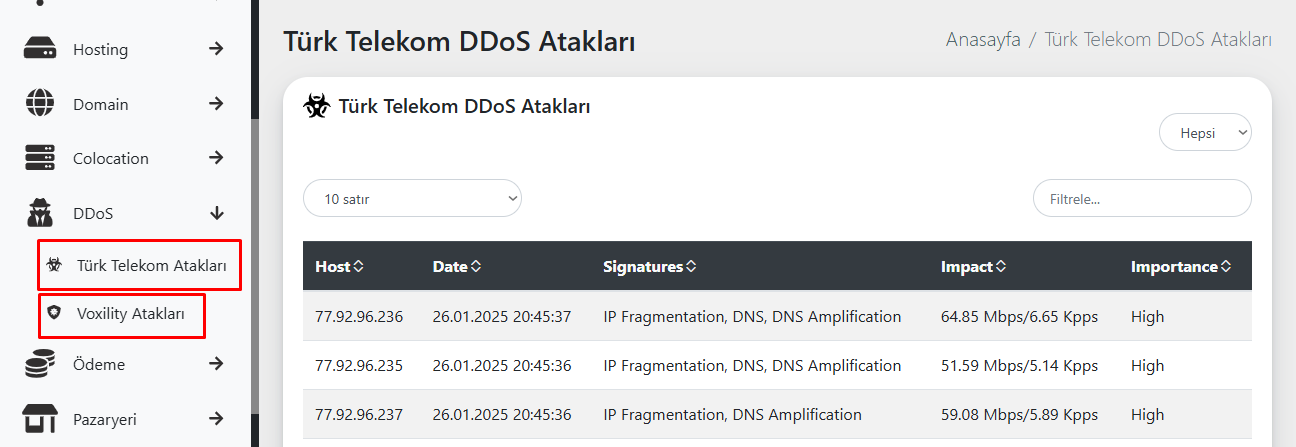Click the biohazard icon beside Türk Telekom Atakları
Viewport: 1296px width, 447px height.
point(54,266)
